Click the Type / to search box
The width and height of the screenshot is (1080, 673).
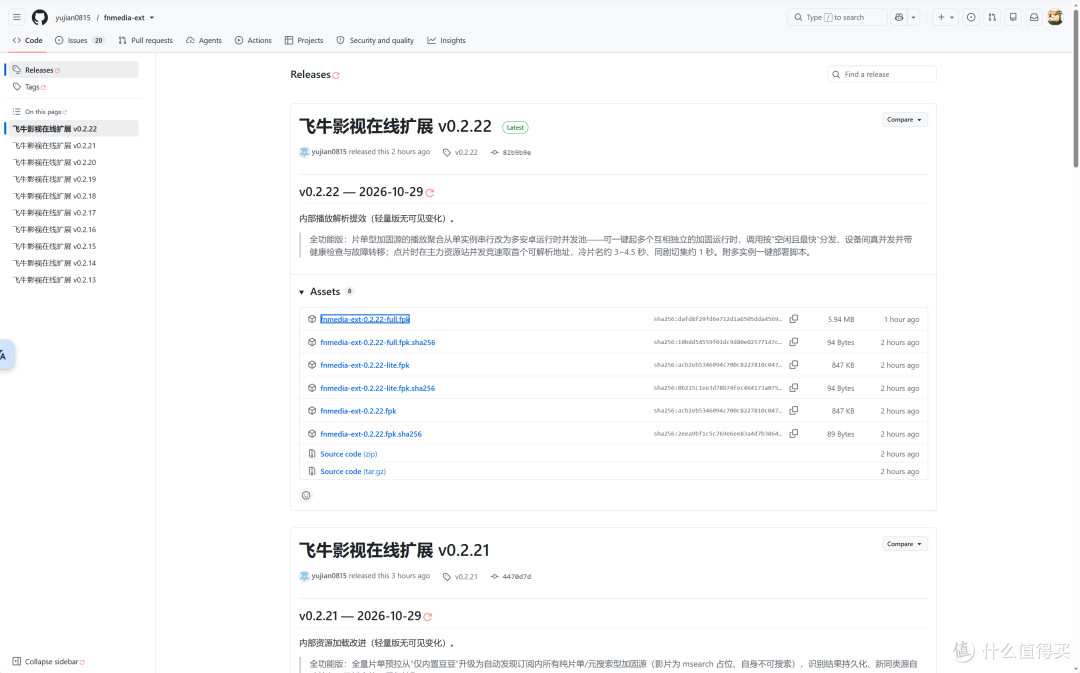tap(837, 17)
